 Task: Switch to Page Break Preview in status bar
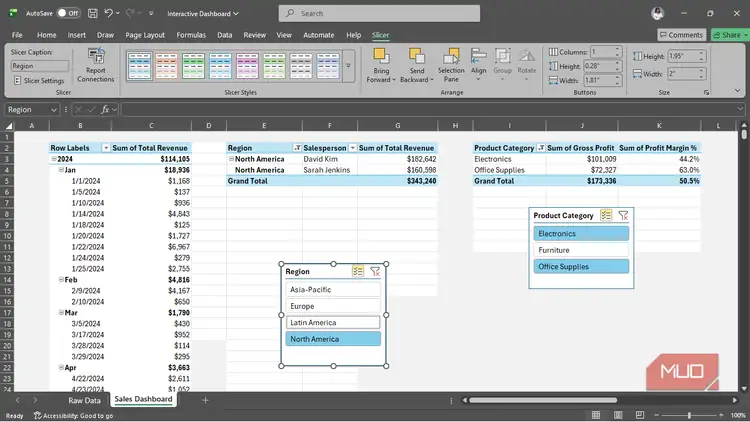640,415
